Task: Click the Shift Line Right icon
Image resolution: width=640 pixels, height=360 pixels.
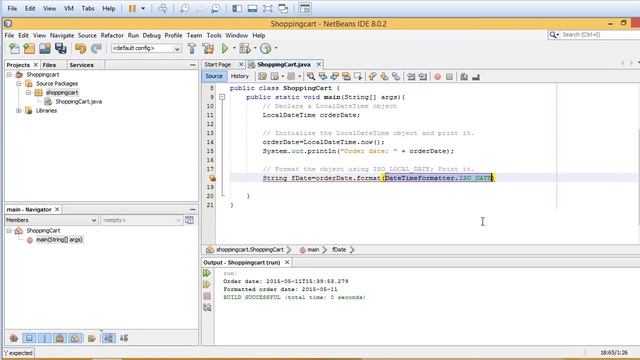Action: (423, 76)
